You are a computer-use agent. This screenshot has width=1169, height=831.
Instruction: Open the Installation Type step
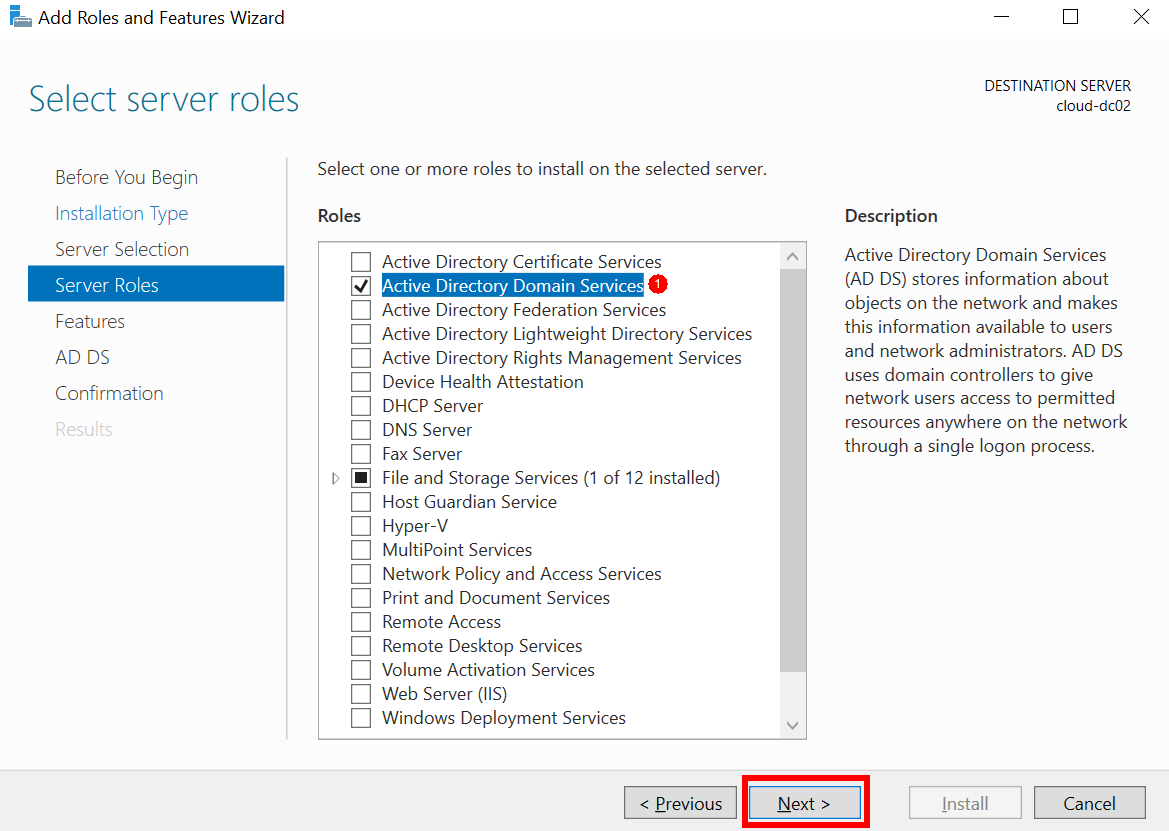click(122, 213)
